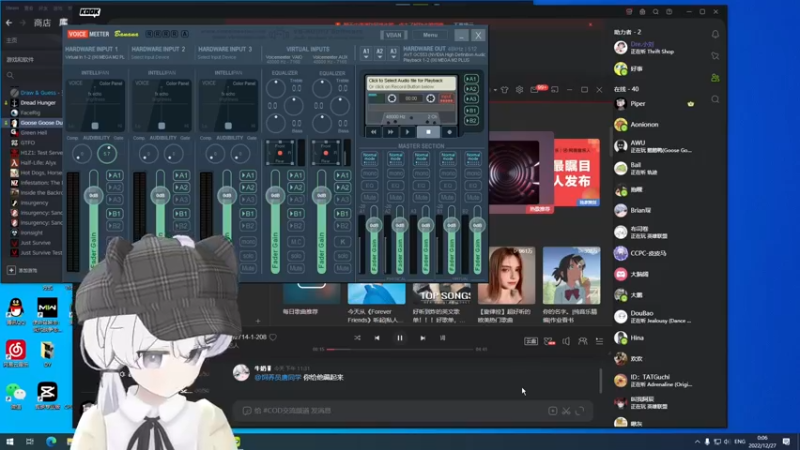This screenshot has height=450, width=800.
Task: Click the cassette fast-forward button in Voicemeeter
Action: point(390,132)
